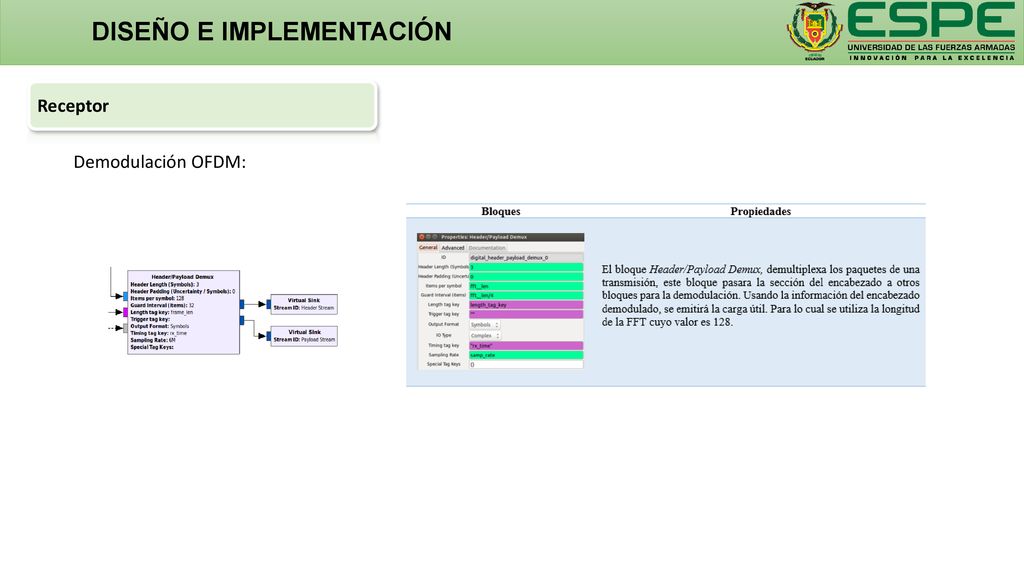1024x576 pixels.
Task: Select the Virtual Sink block with Header Stream
Action: (304, 304)
